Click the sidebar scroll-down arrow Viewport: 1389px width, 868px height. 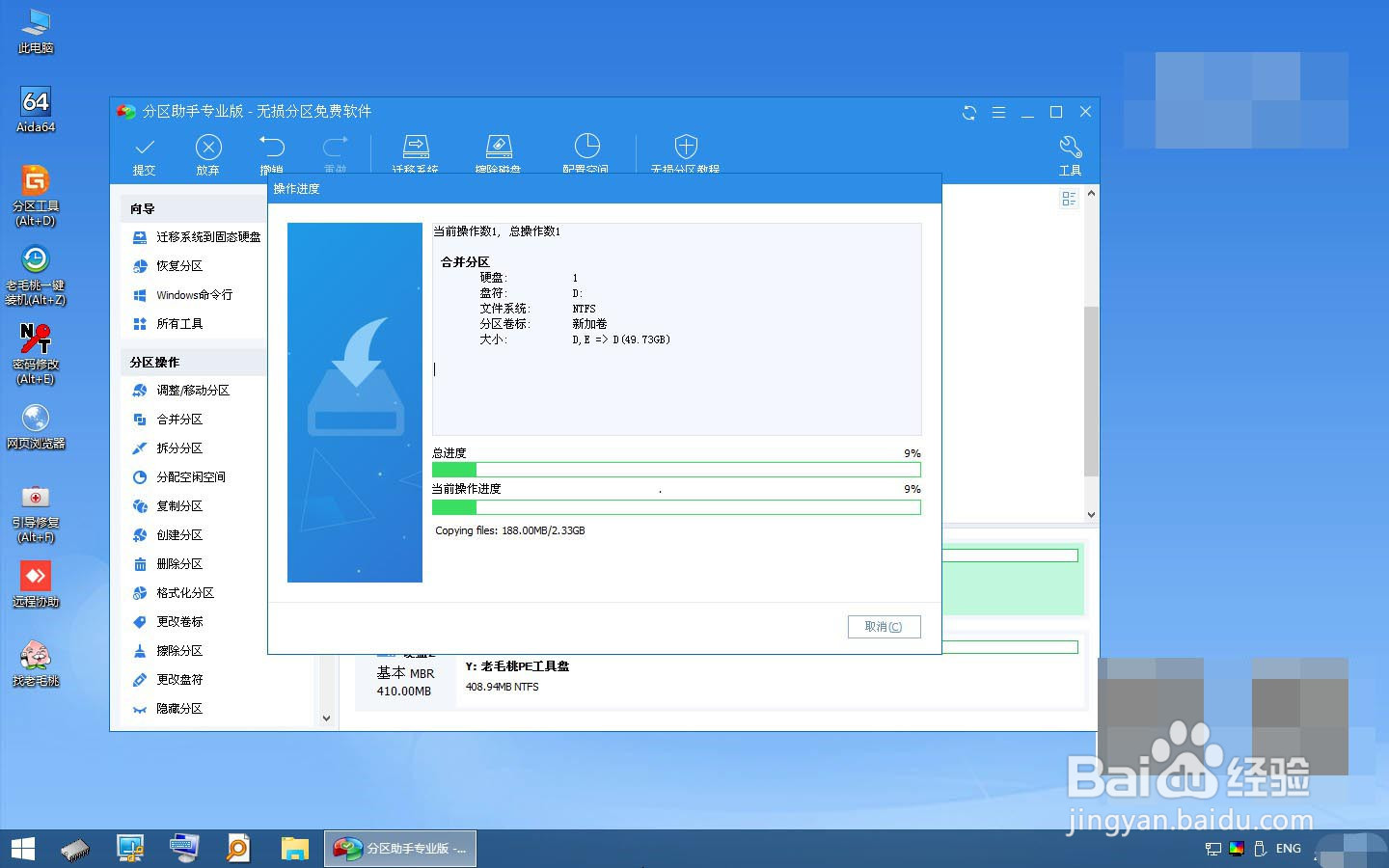coord(326,719)
